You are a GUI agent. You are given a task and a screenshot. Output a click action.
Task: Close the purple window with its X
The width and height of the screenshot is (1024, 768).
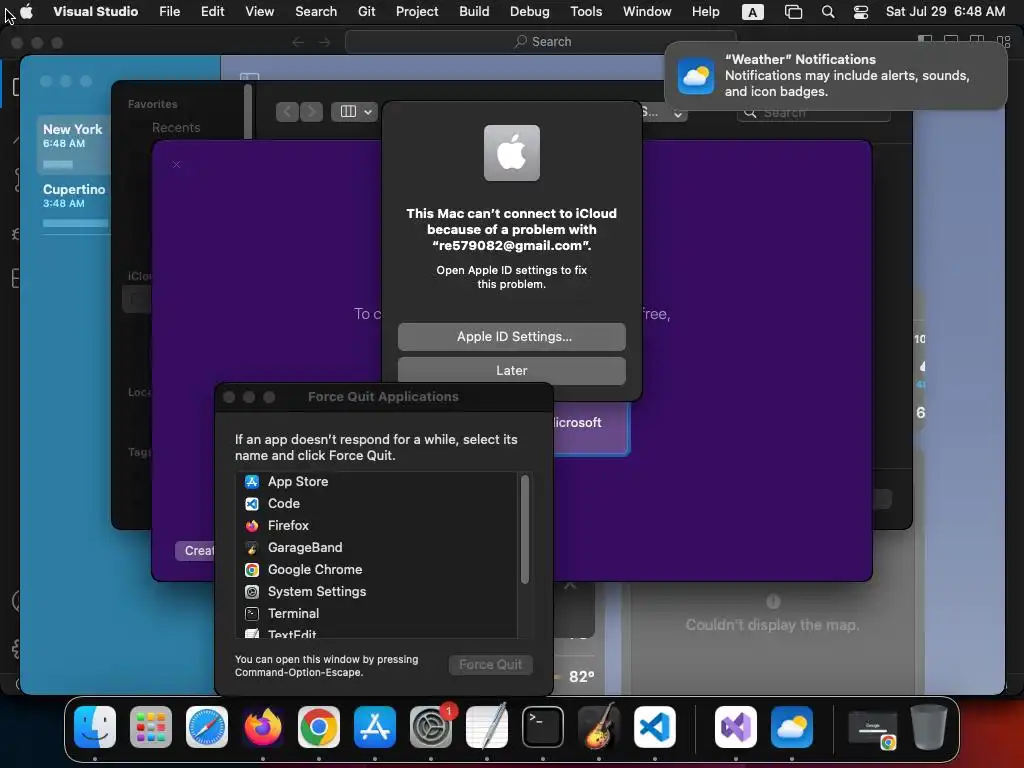pyautogui.click(x=176, y=165)
